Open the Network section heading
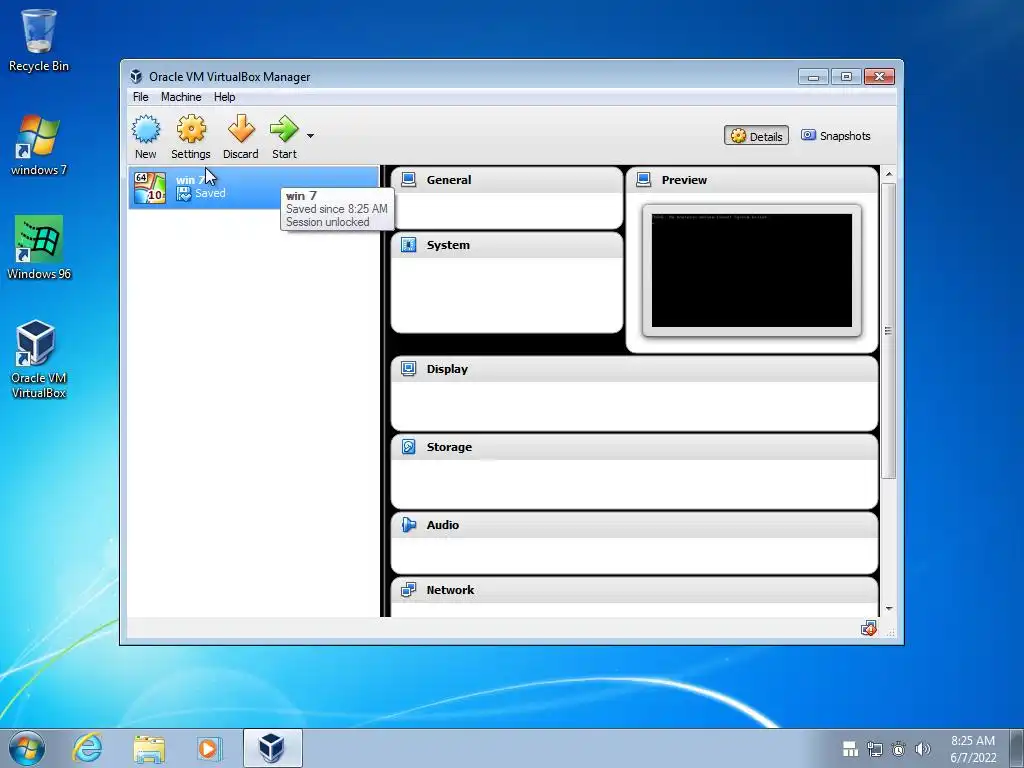This screenshot has height=768, width=1024. [x=451, y=590]
